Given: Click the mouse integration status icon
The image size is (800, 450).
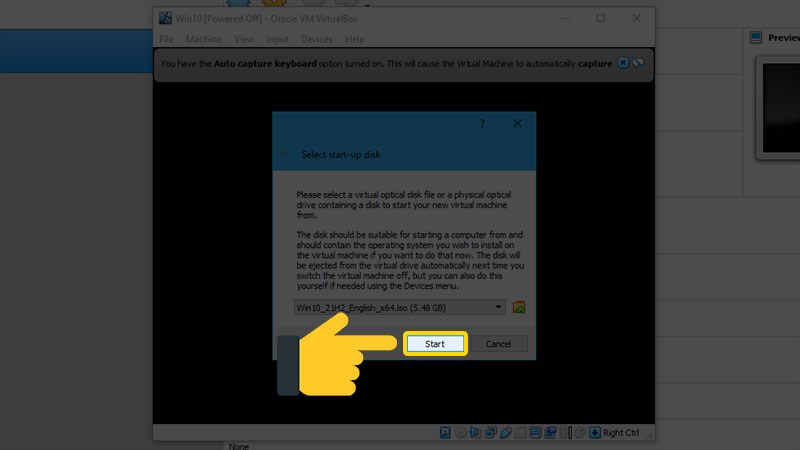Looking at the screenshot, I should click(x=580, y=433).
